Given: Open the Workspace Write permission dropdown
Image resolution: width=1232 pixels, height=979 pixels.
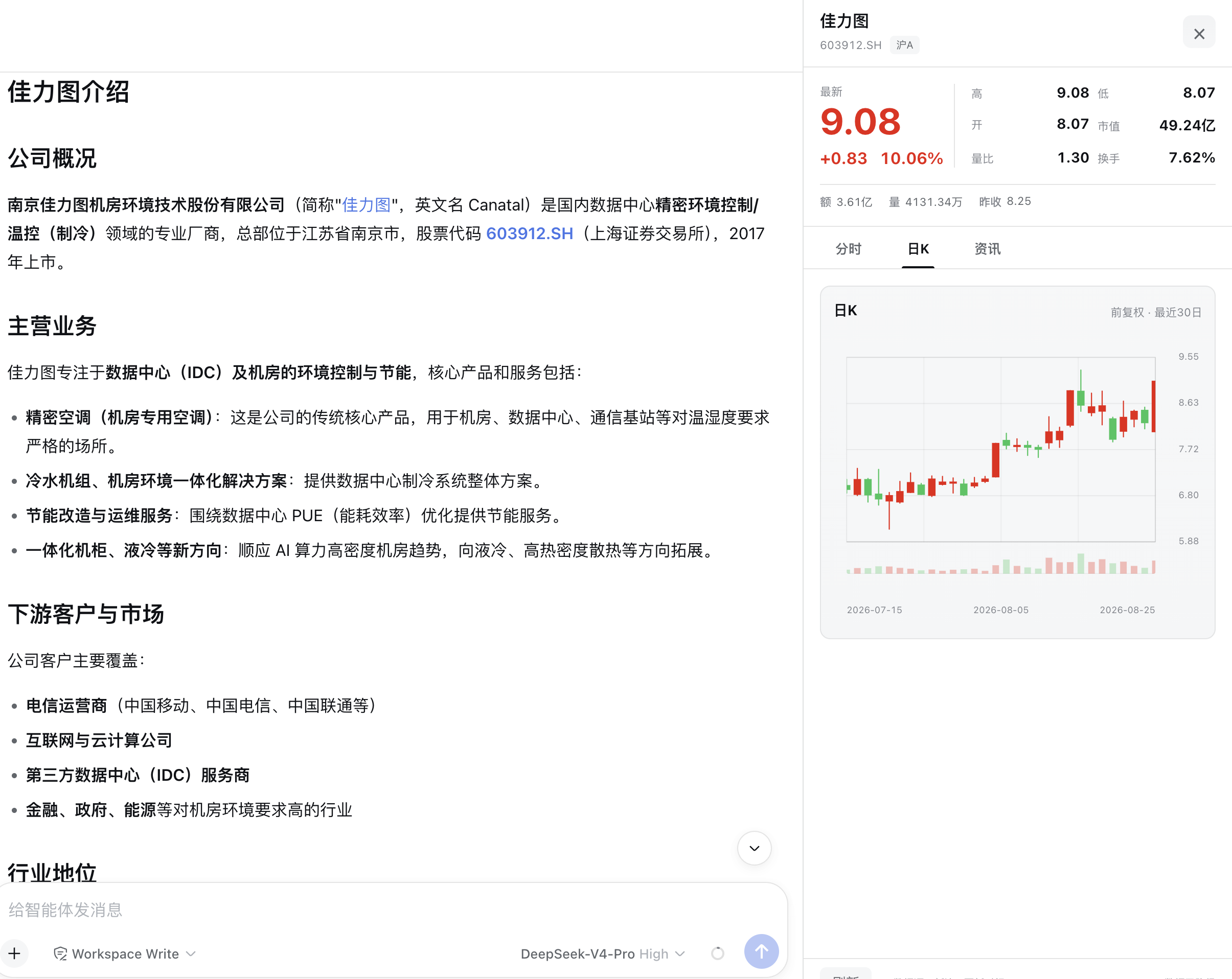Looking at the screenshot, I should pos(125,953).
